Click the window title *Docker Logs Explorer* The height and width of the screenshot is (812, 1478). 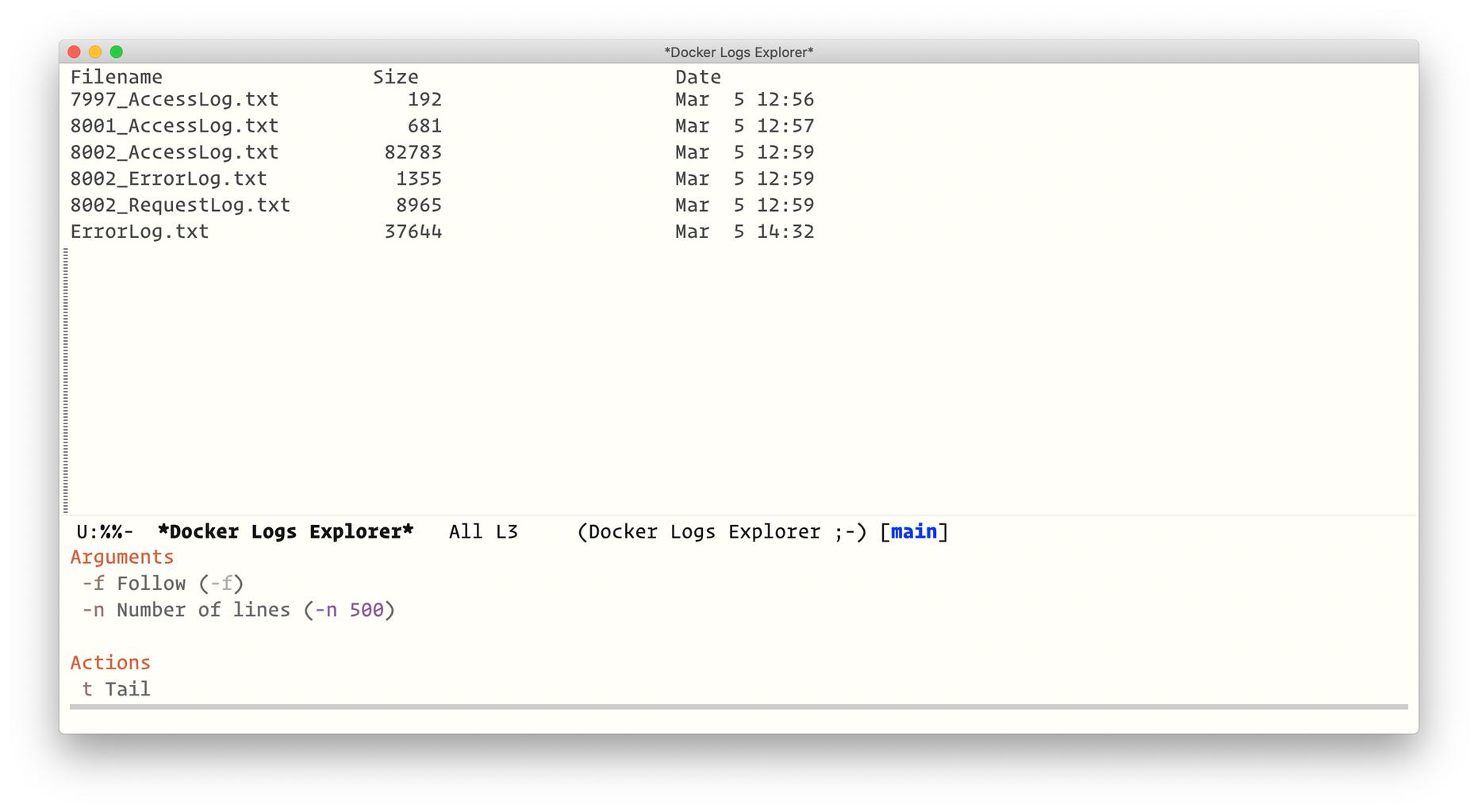click(x=739, y=52)
